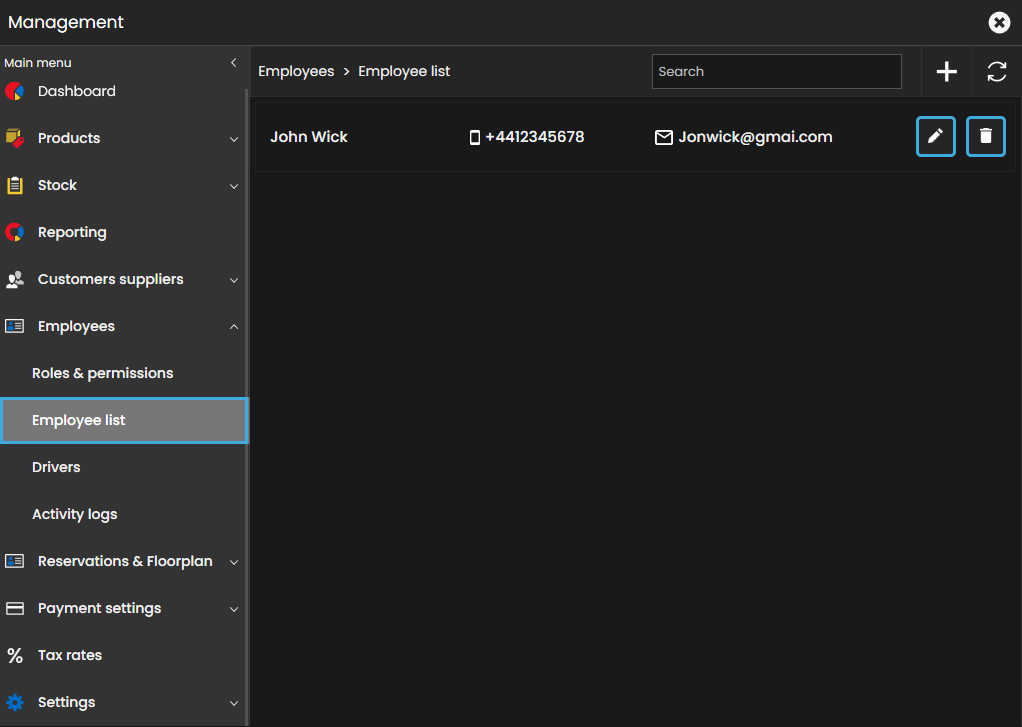Viewport: 1022px width, 727px height.
Task: Open Activity logs submenu item
Action: point(74,514)
